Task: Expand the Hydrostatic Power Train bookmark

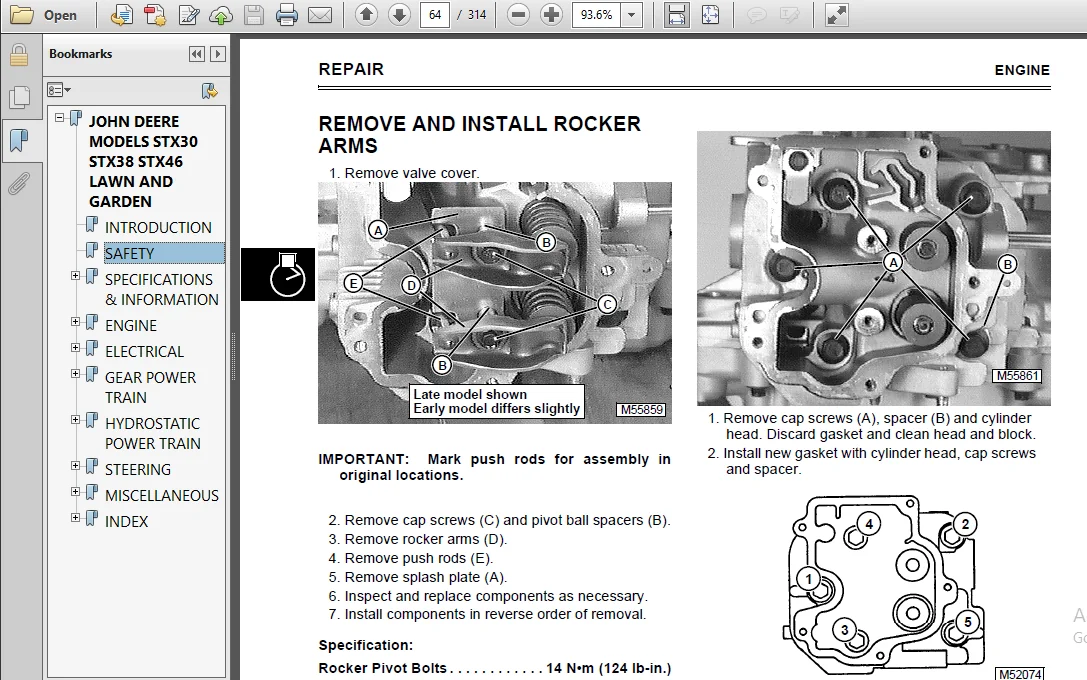Action: [76, 420]
